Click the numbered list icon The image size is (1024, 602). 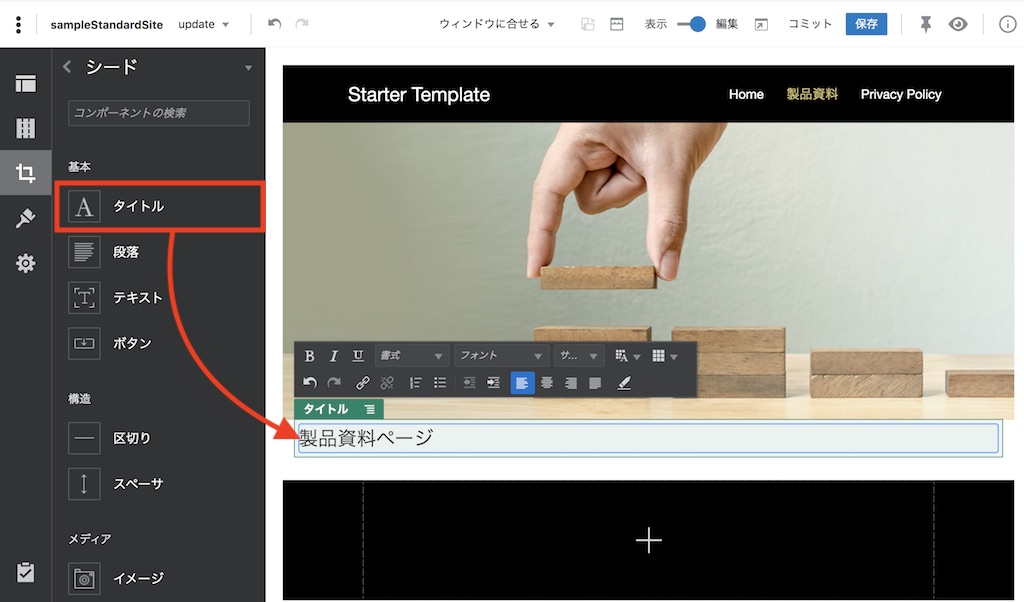click(x=415, y=383)
